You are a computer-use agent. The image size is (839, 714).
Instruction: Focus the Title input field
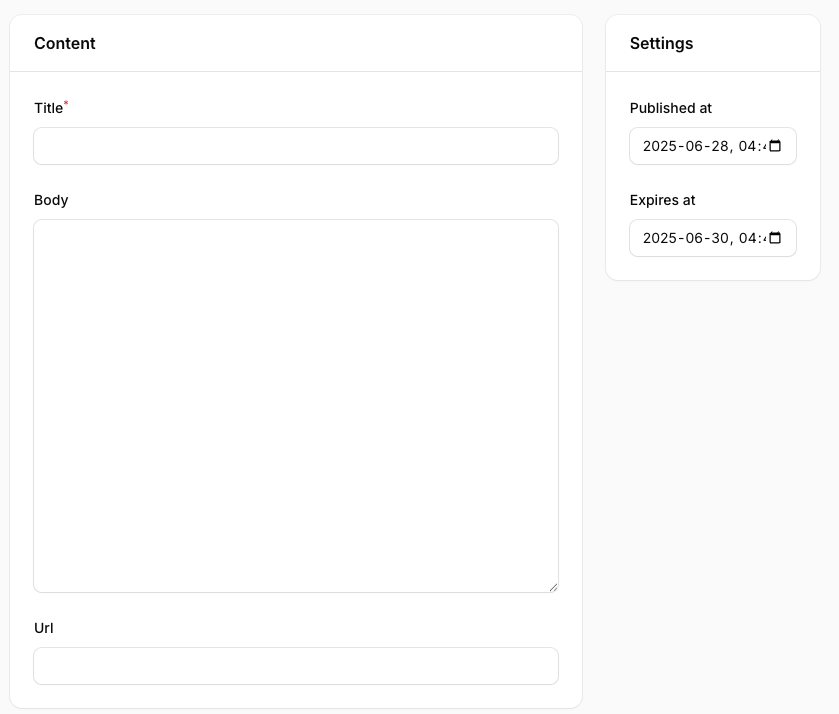point(296,146)
